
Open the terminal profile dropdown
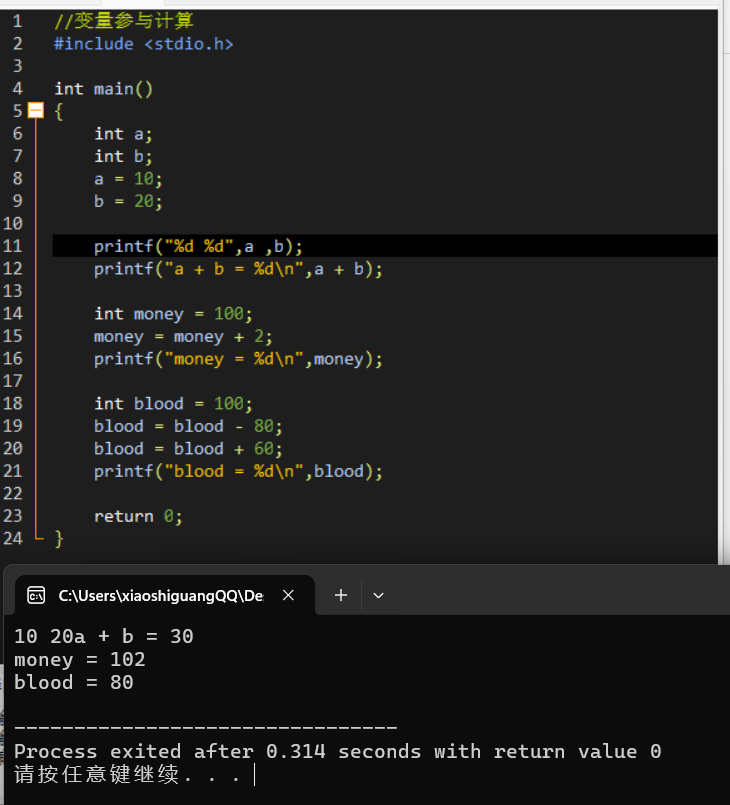pos(378,596)
